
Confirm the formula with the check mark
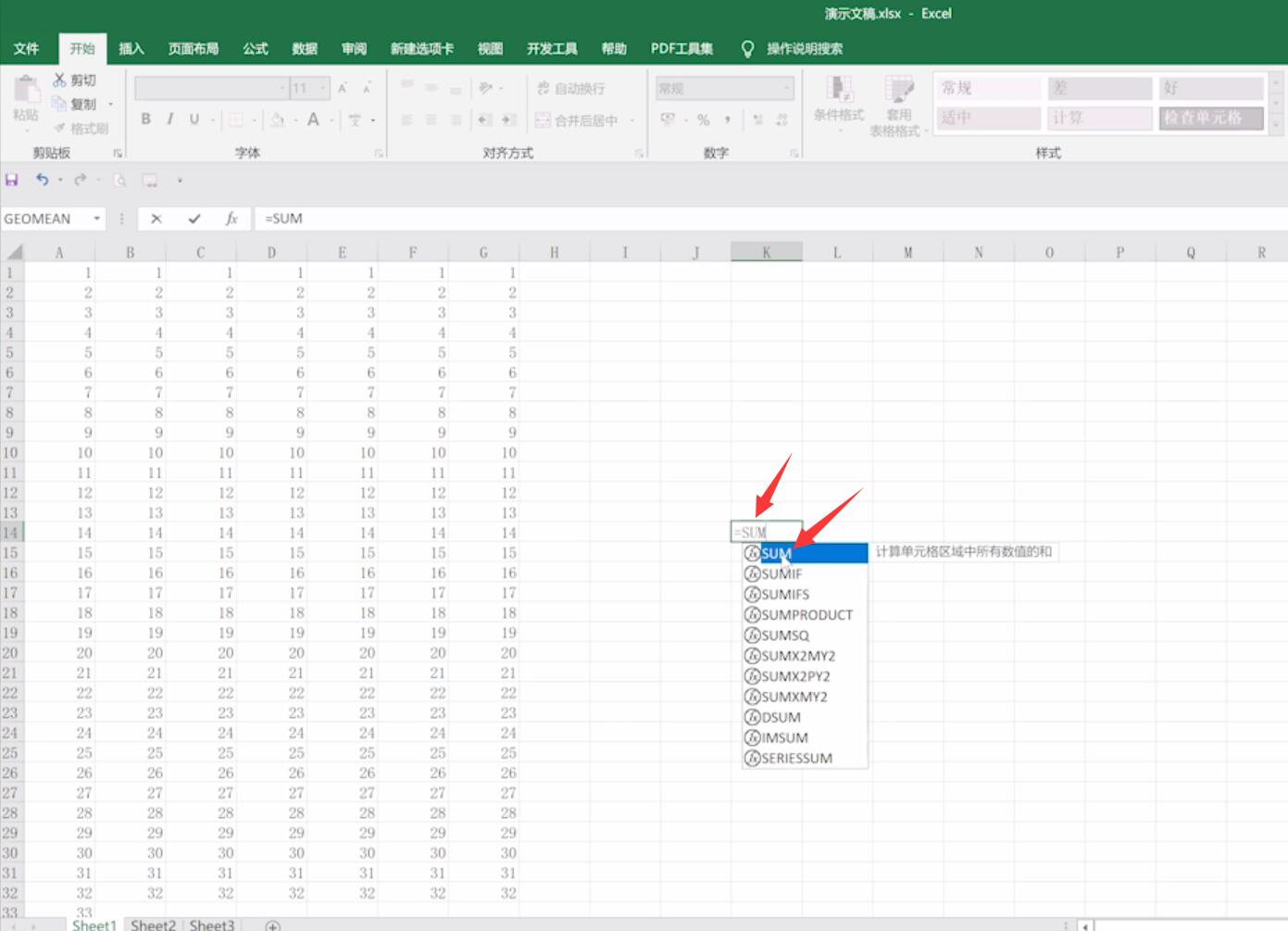[x=194, y=219]
